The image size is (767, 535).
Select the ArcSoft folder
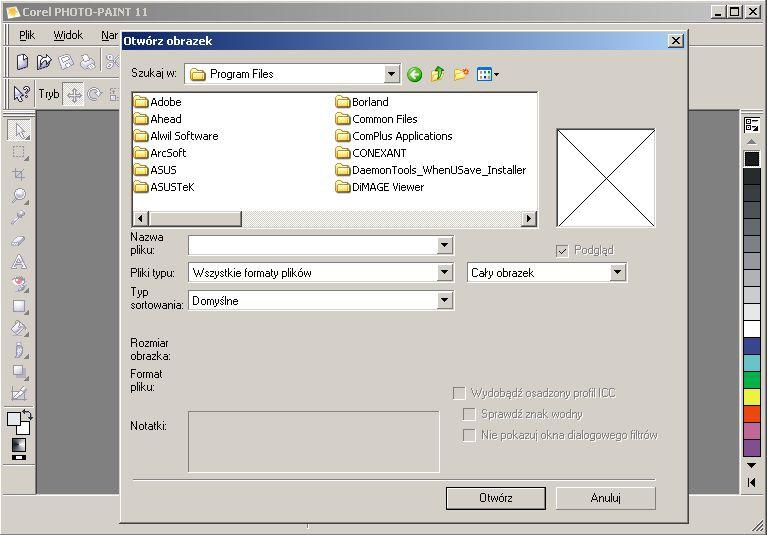(x=160, y=153)
